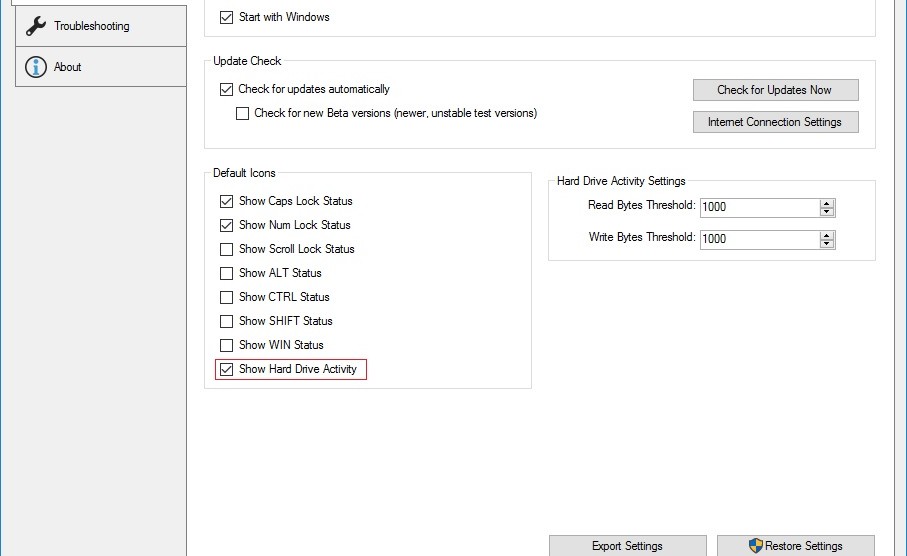Open Internet Connection Settings
The height and width of the screenshot is (556, 907).
(x=775, y=122)
